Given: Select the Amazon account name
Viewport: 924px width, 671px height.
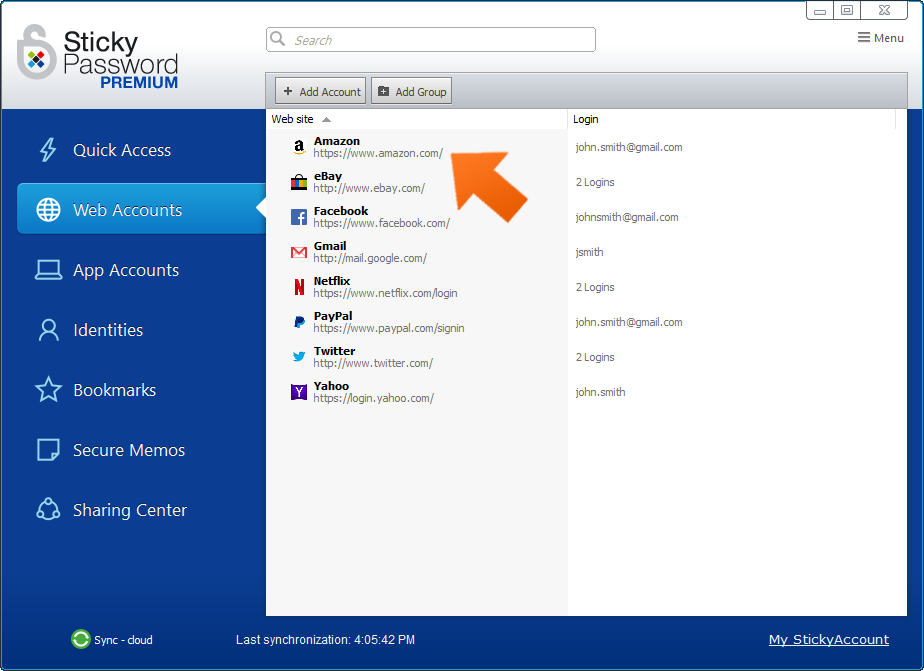Looking at the screenshot, I should point(336,141).
